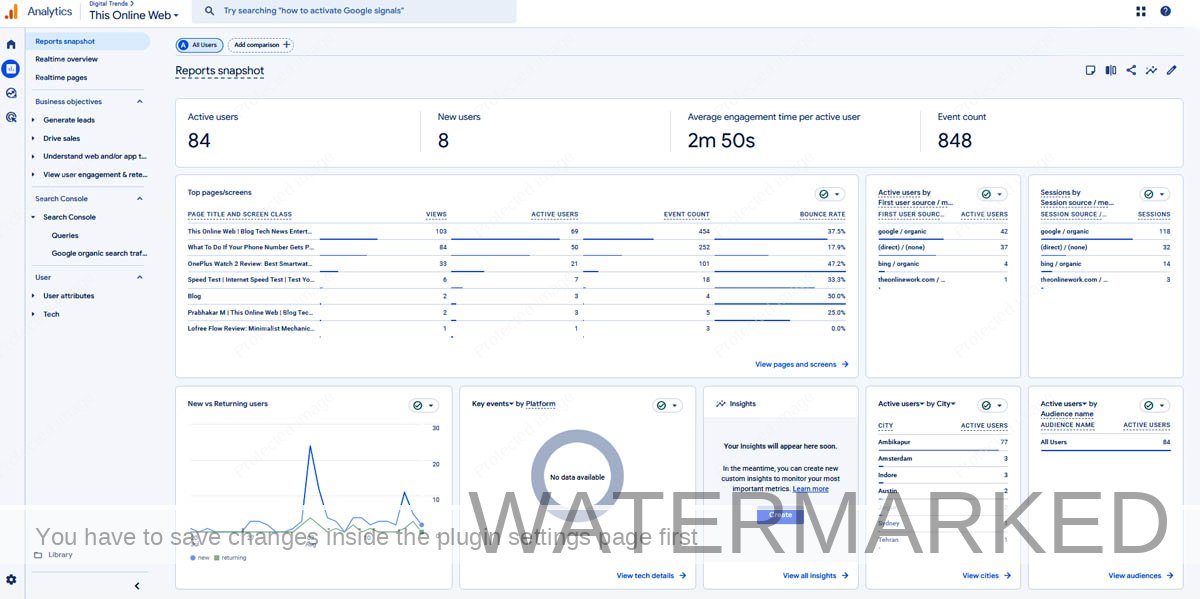Click OnePlus Watch 2 Review page row
Screen dimensions: 1200x599
click(516, 264)
